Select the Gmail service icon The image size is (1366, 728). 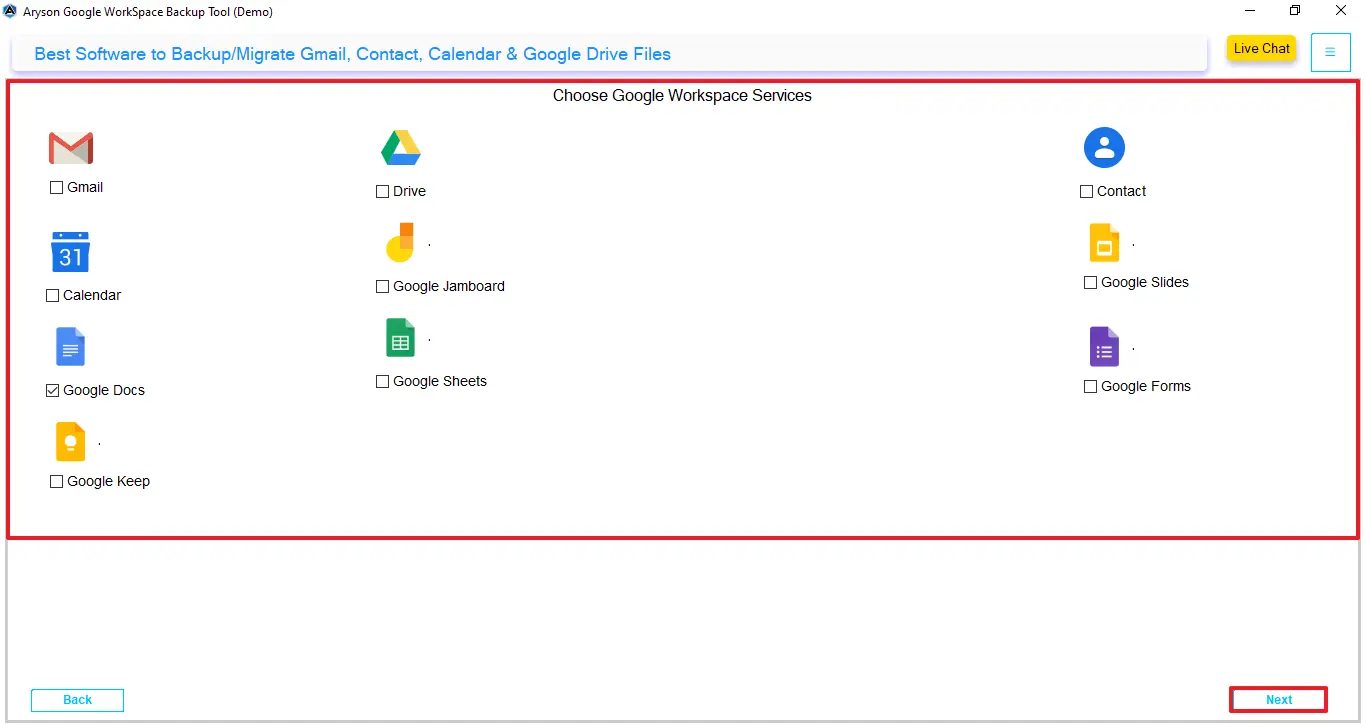[71, 147]
